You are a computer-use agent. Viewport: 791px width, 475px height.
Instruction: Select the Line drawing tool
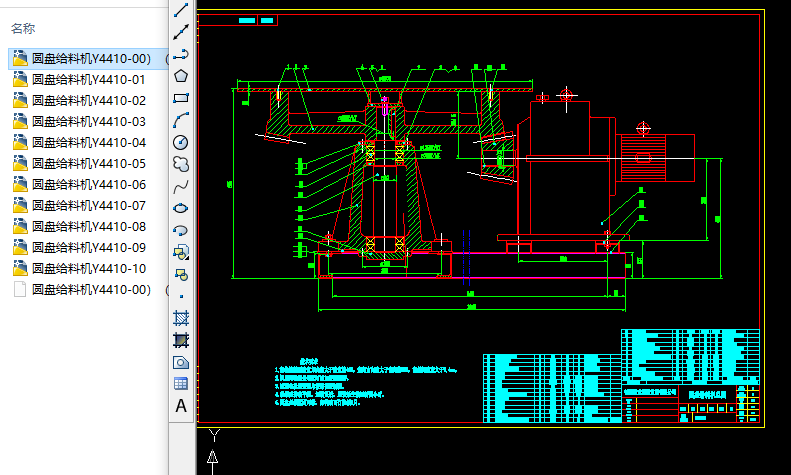pyautogui.click(x=181, y=11)
